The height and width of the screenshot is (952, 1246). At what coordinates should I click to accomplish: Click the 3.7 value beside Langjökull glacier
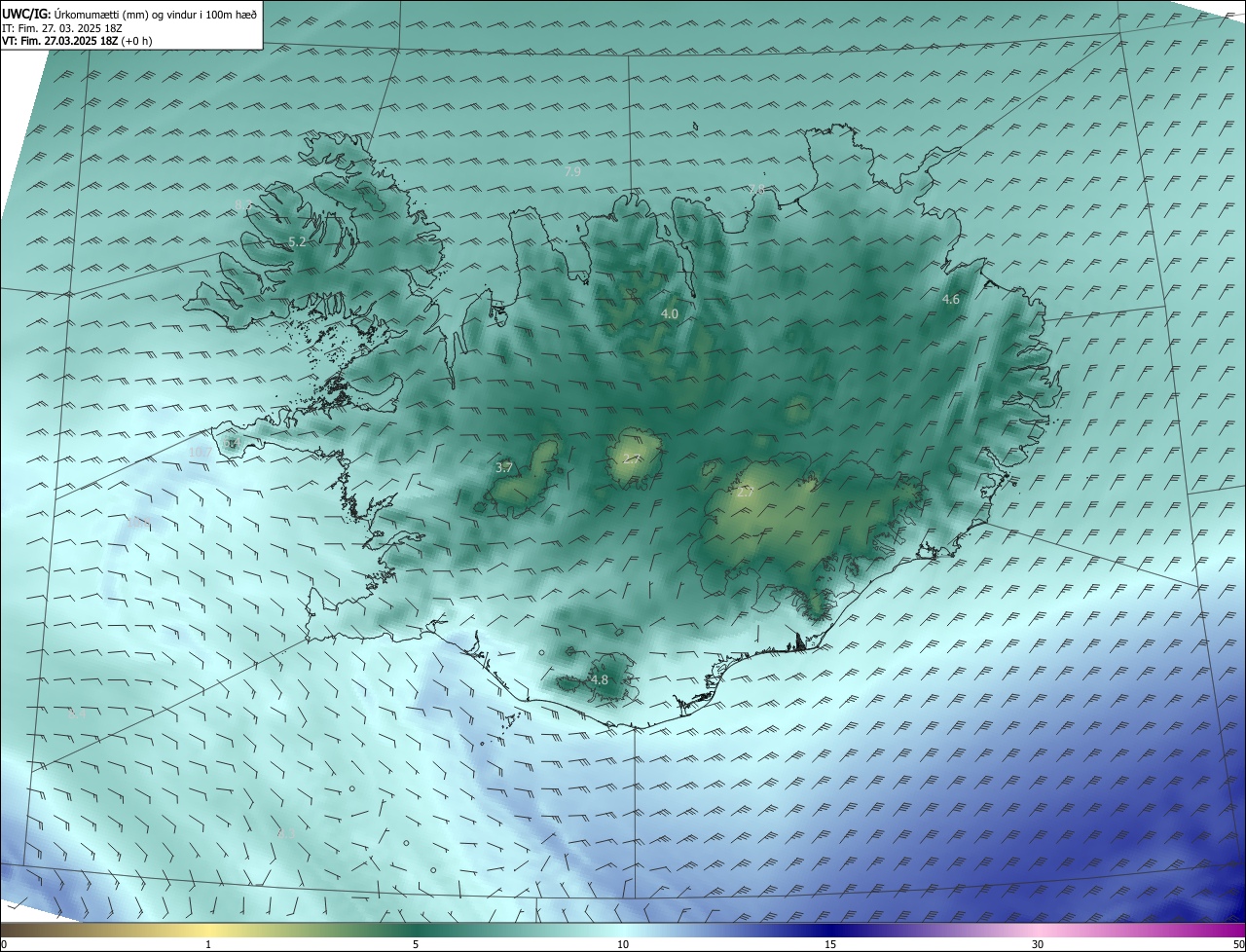click(504, 468)
